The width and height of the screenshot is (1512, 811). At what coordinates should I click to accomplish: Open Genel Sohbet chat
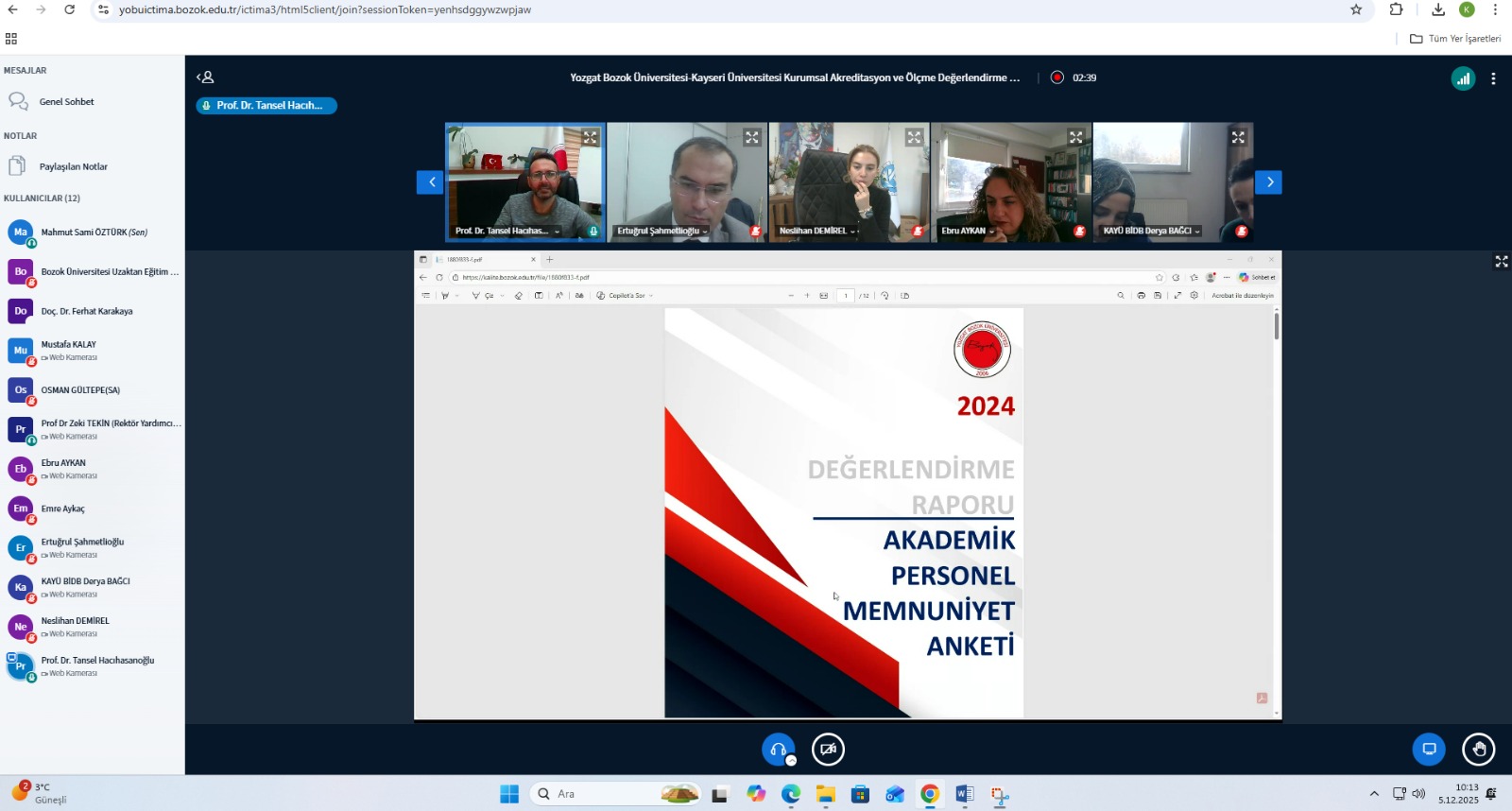point(66,102)
